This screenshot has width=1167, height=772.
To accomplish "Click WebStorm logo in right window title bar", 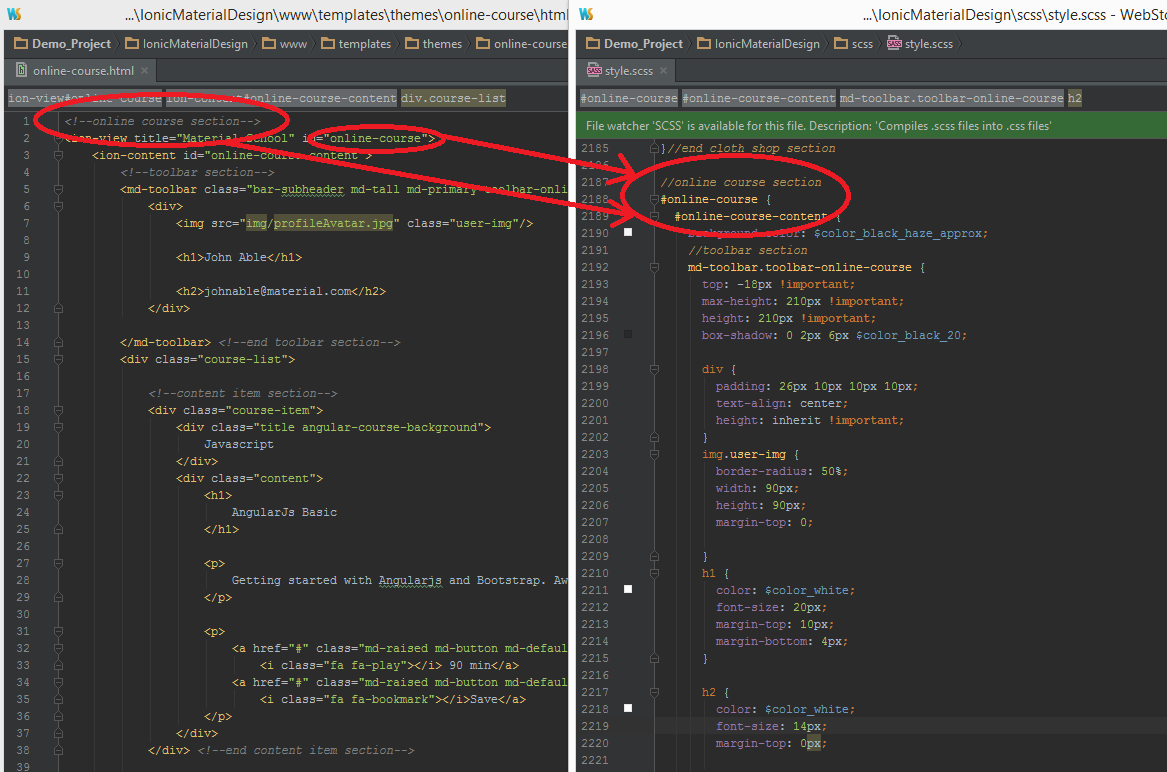I will click(x=586, y=14).
